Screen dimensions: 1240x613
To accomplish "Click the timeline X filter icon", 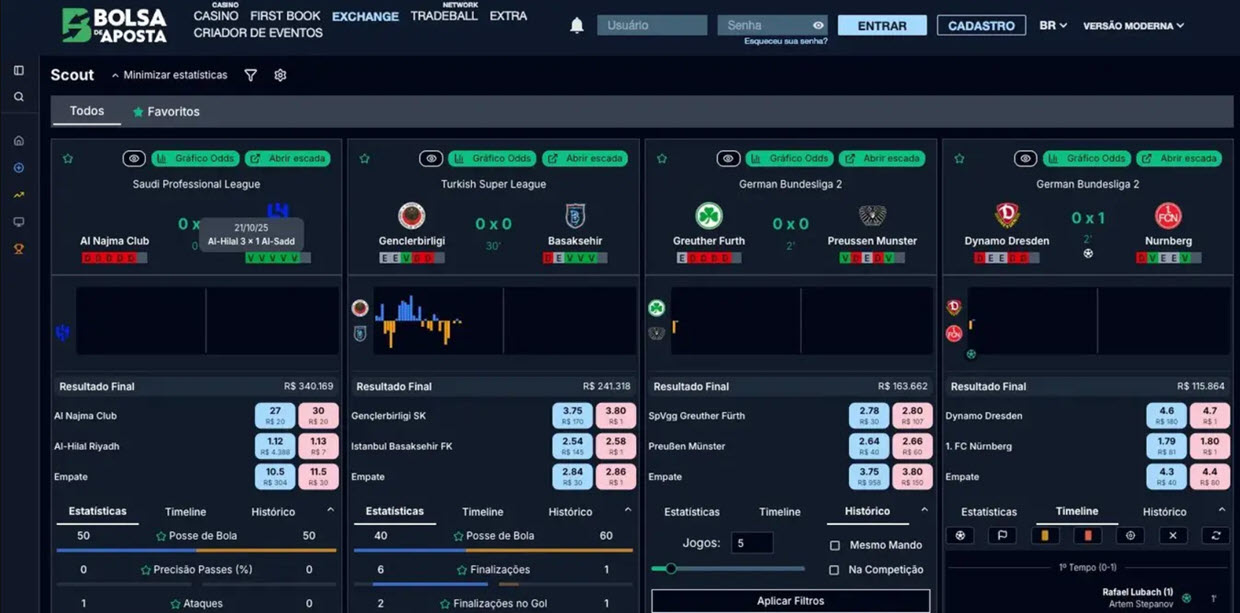I will point(1173,536).
